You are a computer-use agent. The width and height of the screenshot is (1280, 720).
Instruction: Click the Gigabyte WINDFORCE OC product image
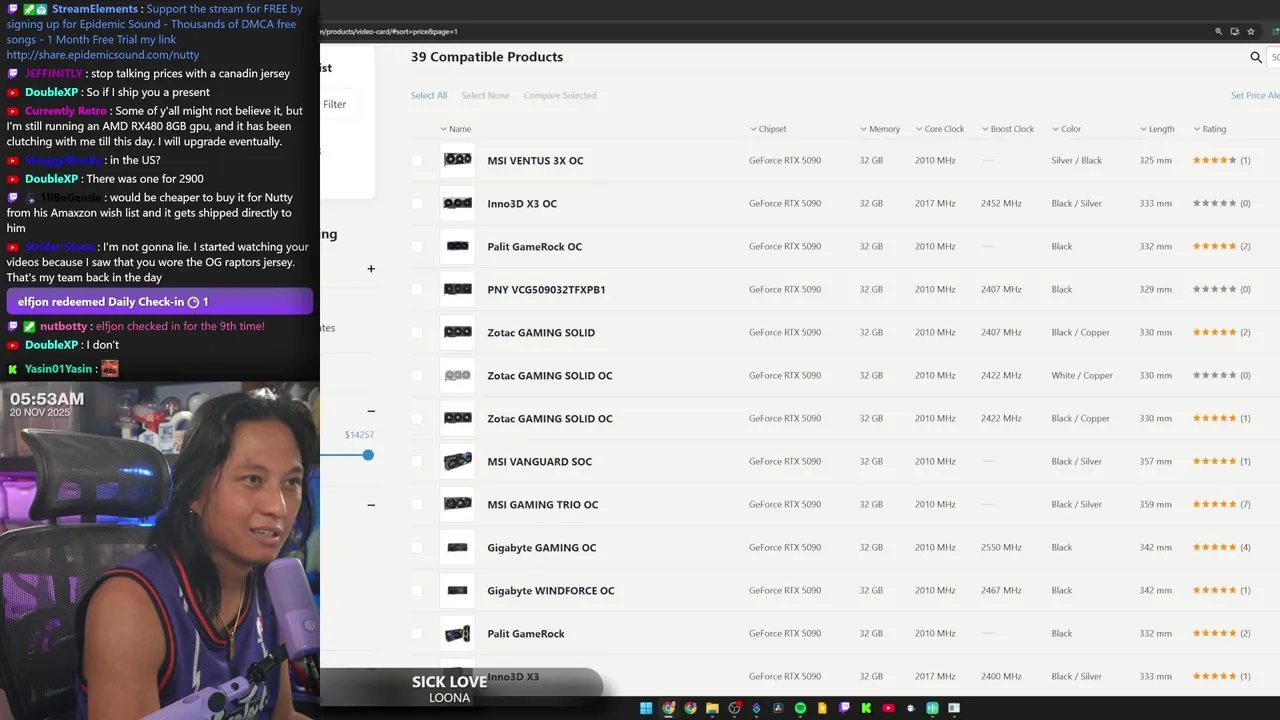tap(457, 590)
